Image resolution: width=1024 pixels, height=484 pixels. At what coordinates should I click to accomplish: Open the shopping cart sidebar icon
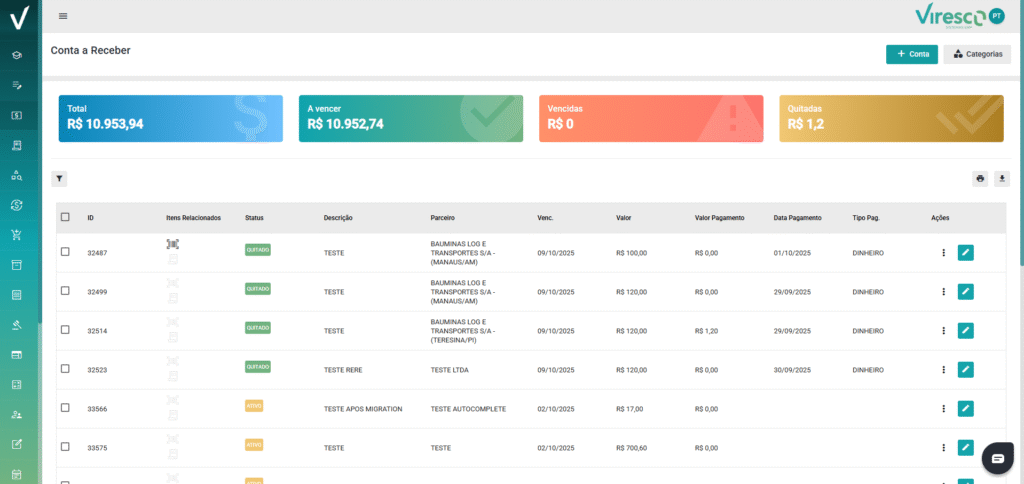point(17,235)
